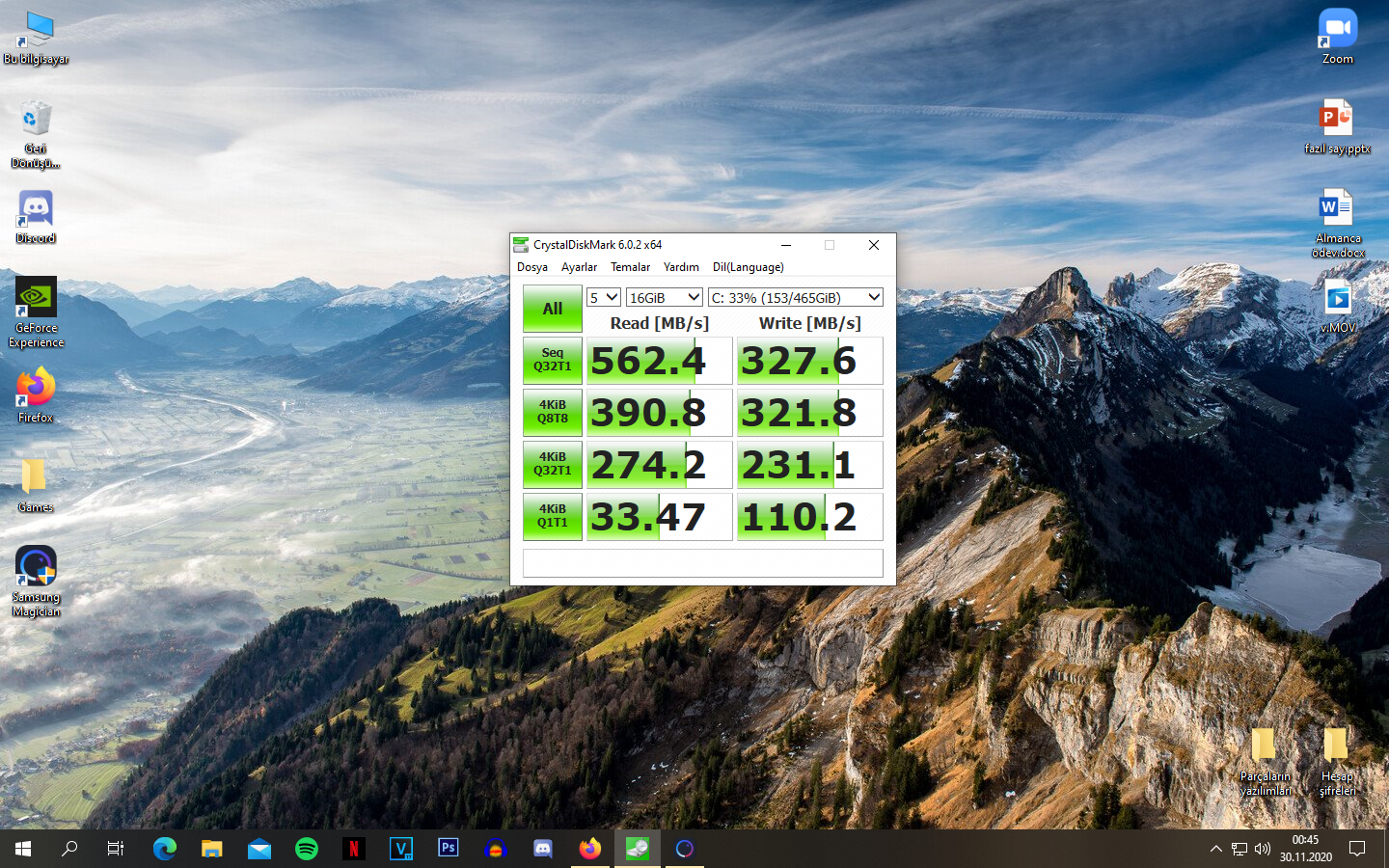The height and width of the screenshot is (868, 1389).
Task: Open the Dil(Language) menu
Action: coord(748,267)
